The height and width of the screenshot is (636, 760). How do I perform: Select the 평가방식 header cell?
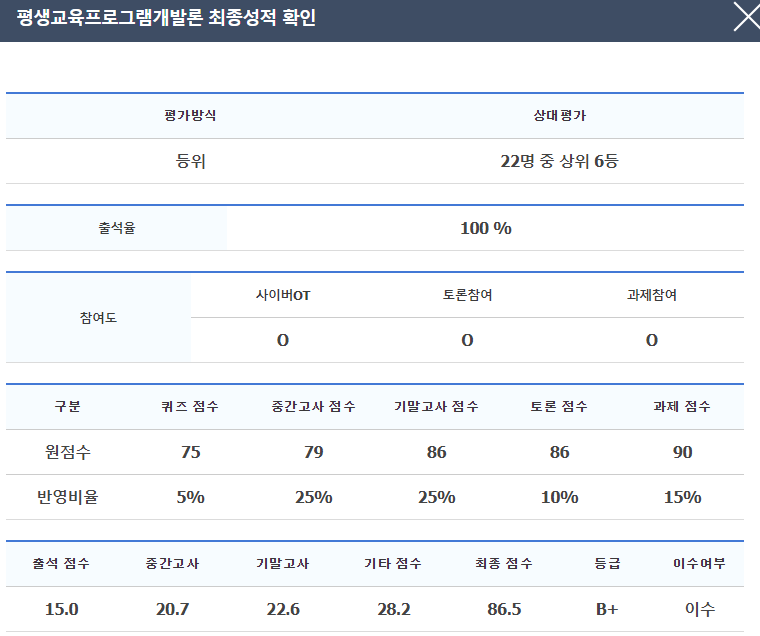coord(190,115)
